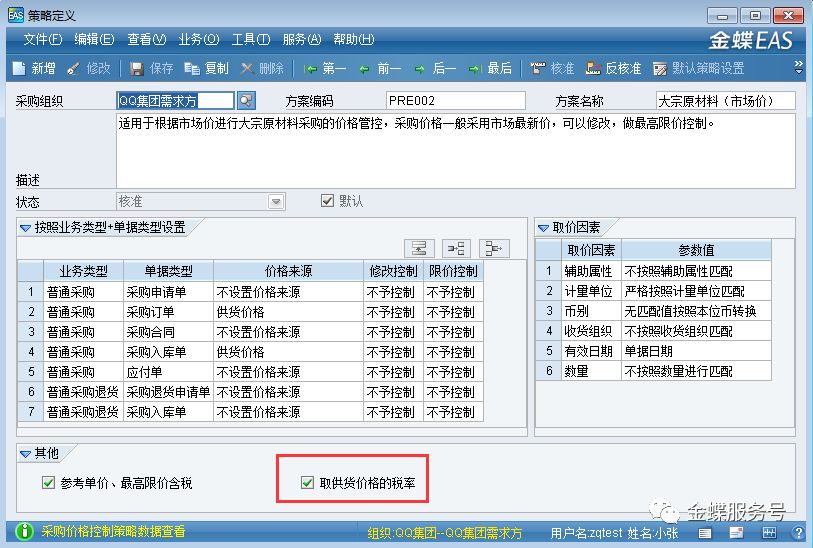Select 采购订单 cell in row 2
The image size is (813, 548).
click(169, 312)
